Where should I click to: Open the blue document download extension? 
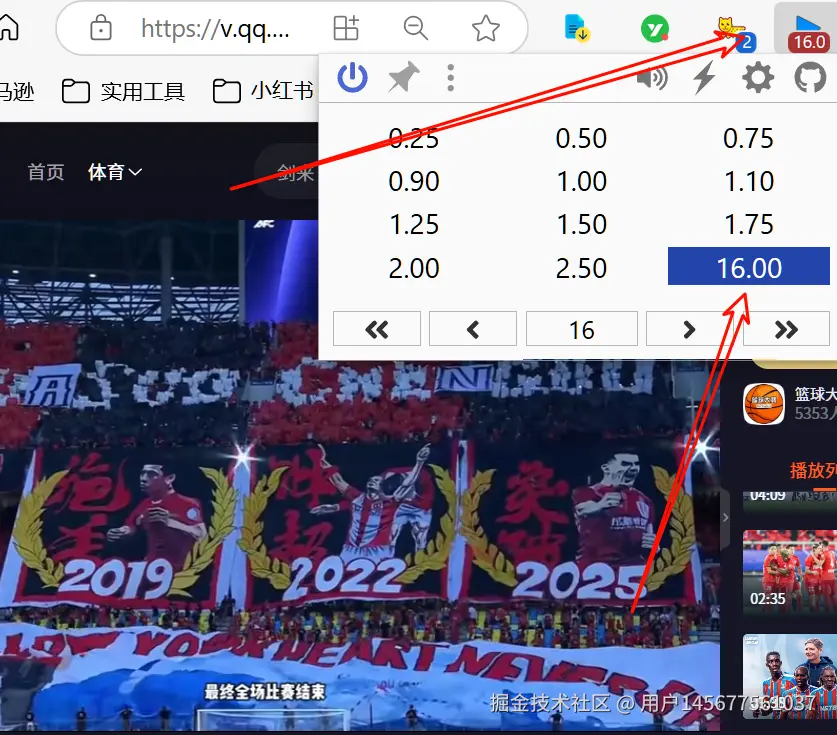pos(577,28)
